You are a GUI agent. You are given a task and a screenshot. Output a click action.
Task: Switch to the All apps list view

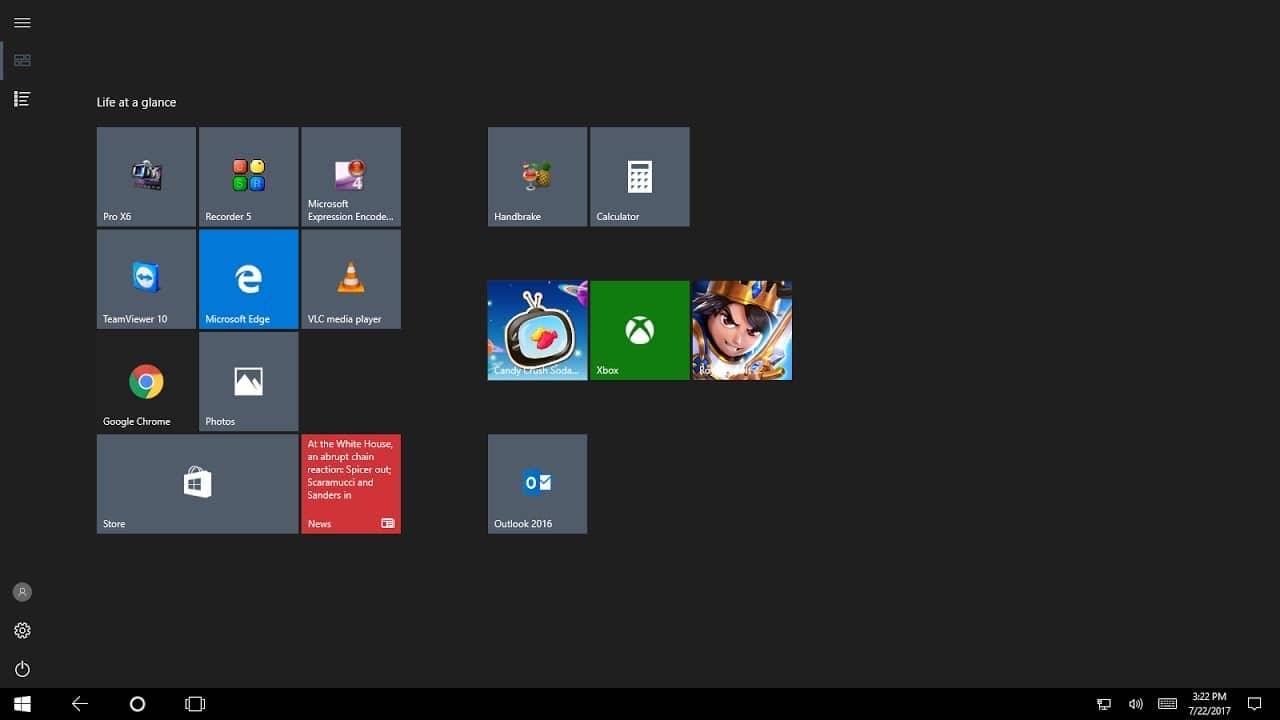pyautogui.click(x=22, y=98)
